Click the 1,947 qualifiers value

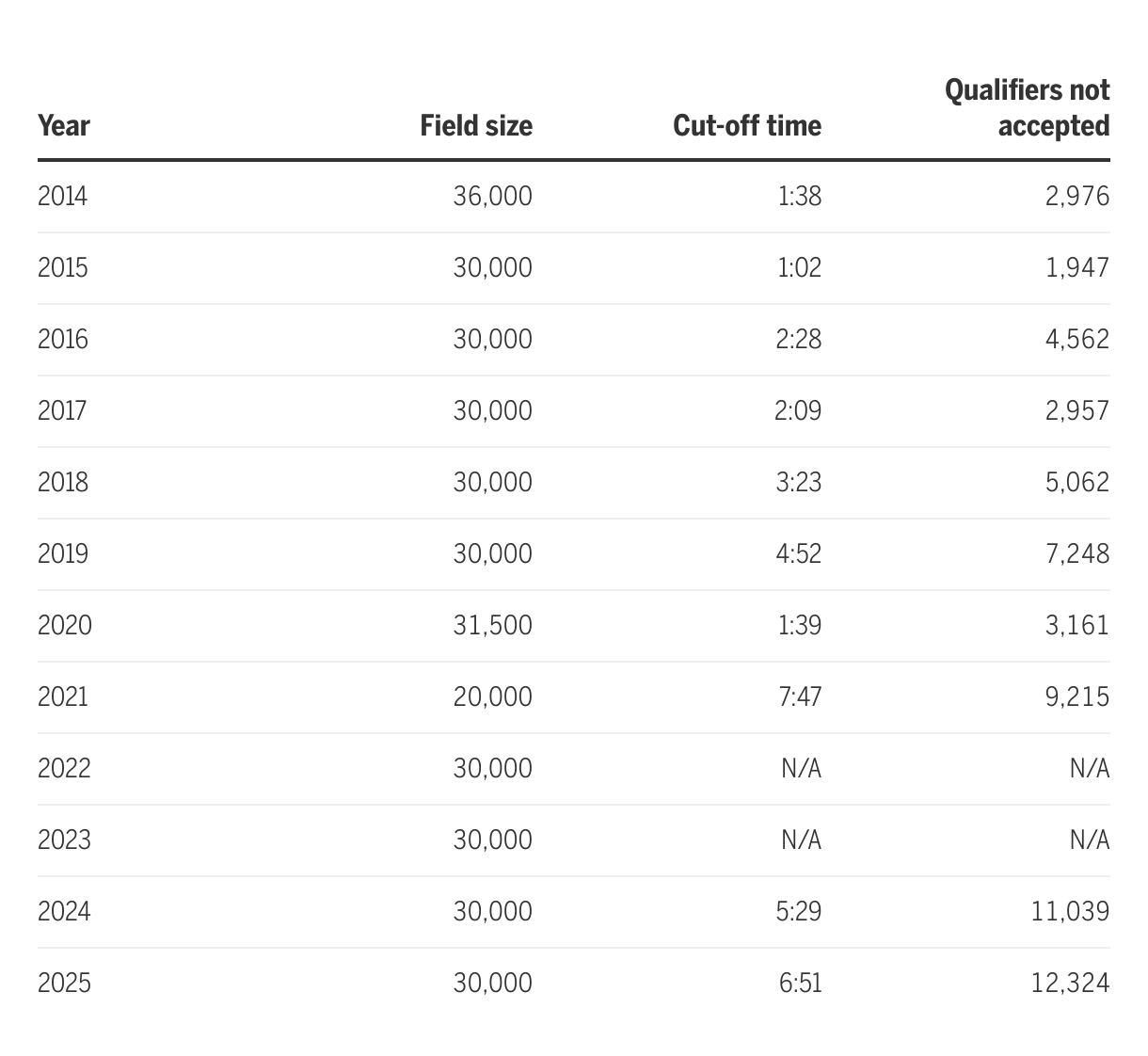coord(1076,268)
